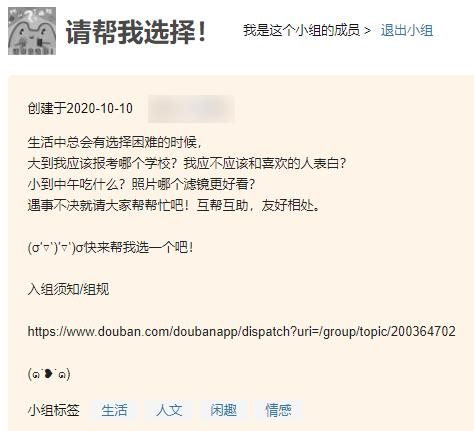
Task: Click the line about 中午吃什么
Action: pos(141,184)
